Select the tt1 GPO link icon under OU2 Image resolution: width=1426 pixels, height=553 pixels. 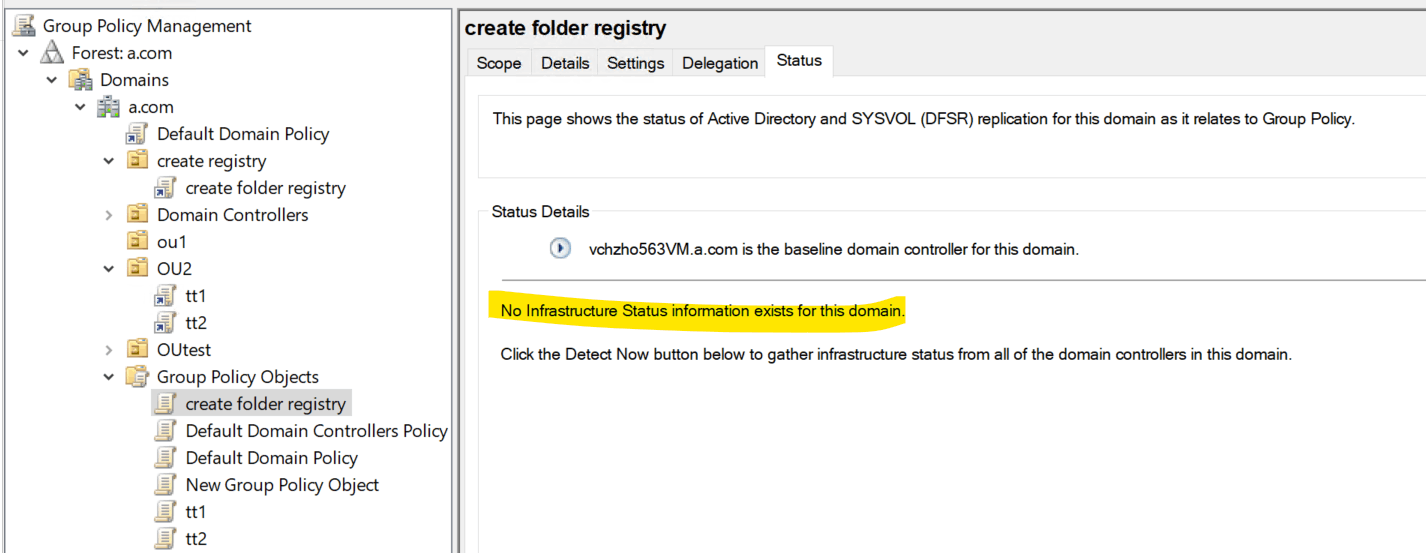coord(166,296)
